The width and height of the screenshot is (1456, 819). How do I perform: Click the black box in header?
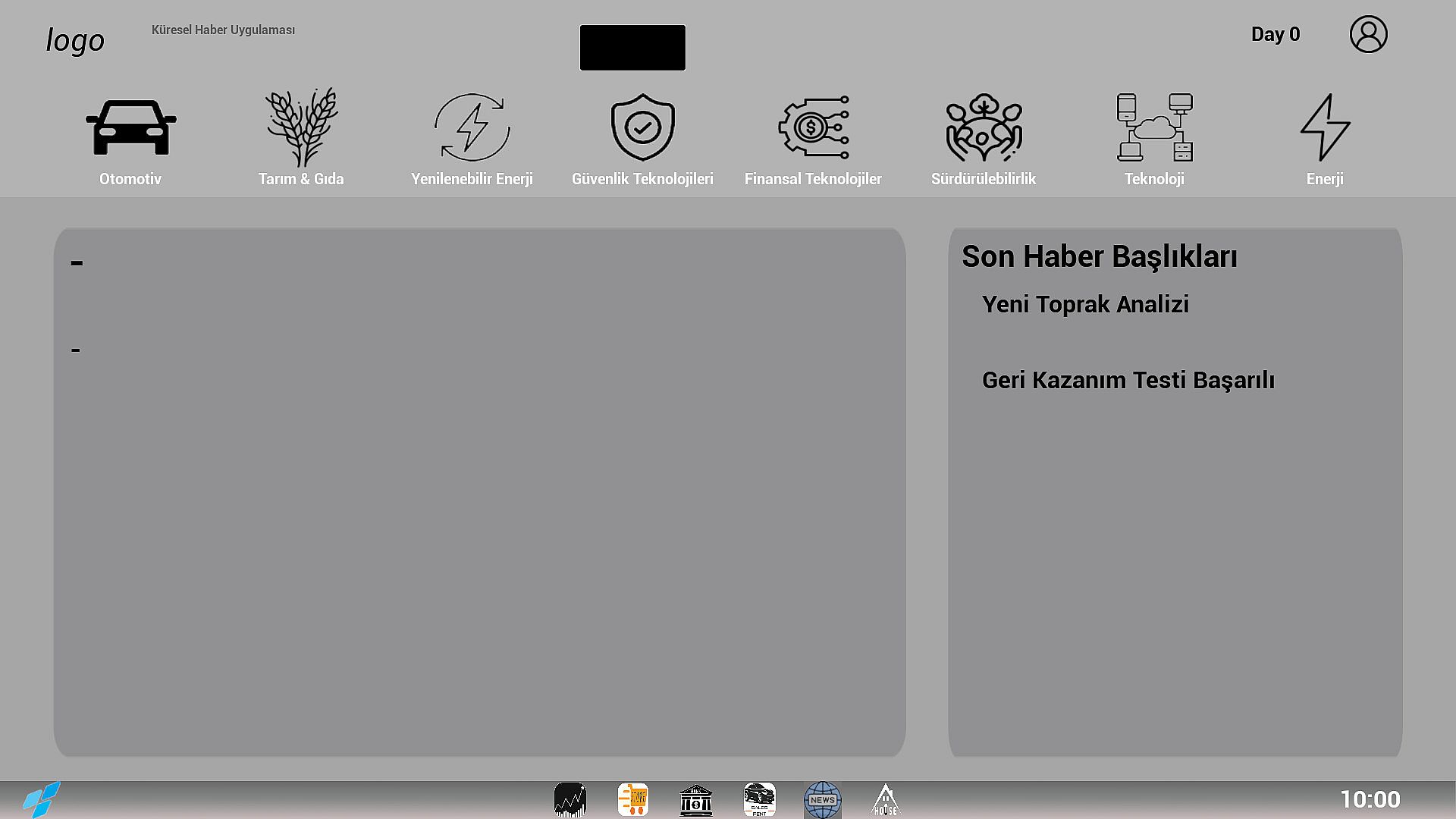(x=632, y=48)
